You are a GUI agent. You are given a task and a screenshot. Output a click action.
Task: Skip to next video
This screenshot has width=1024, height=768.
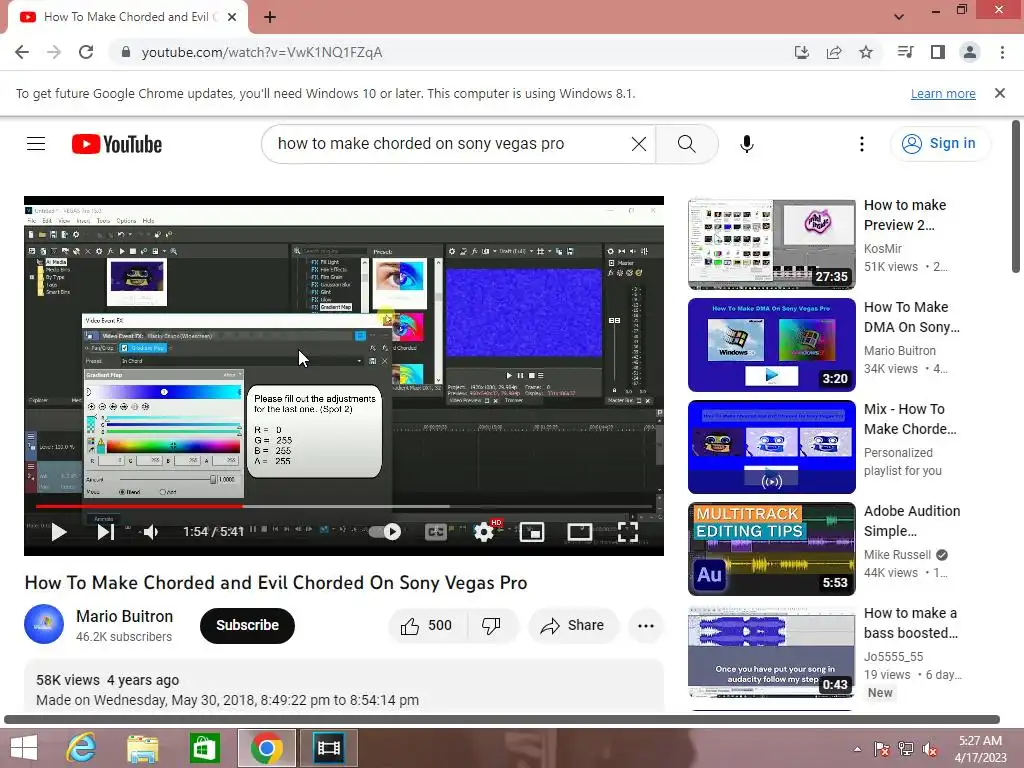(106, 532)
